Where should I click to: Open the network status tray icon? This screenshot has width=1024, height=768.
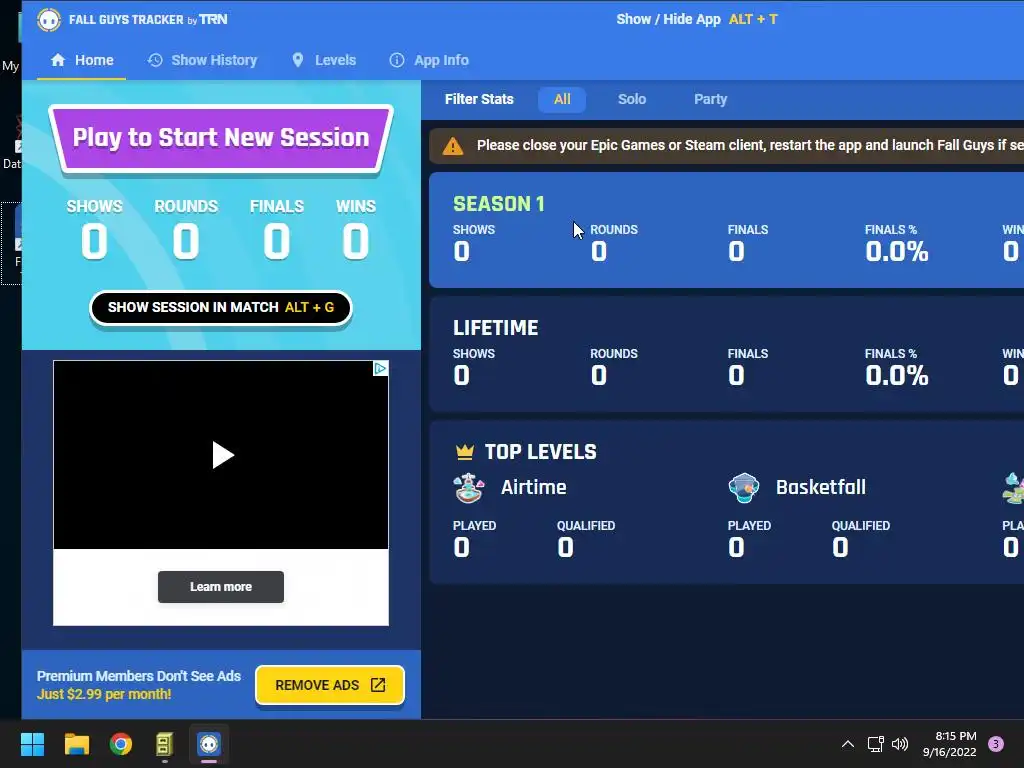tap(875, 744)
